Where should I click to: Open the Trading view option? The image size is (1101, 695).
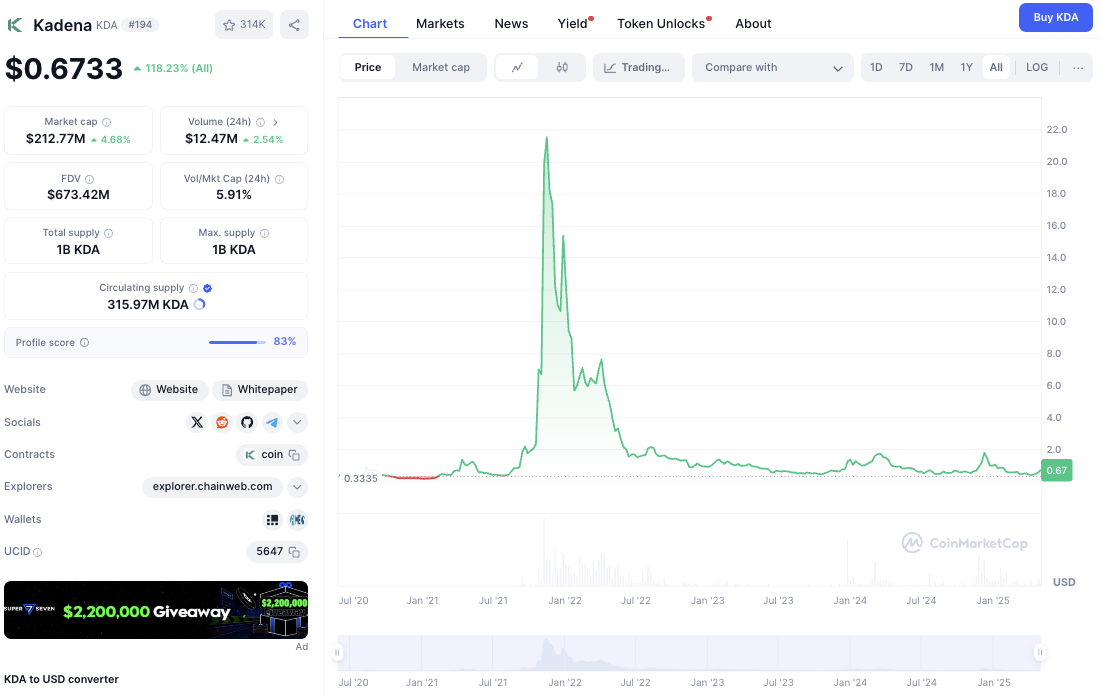(638, 67)
